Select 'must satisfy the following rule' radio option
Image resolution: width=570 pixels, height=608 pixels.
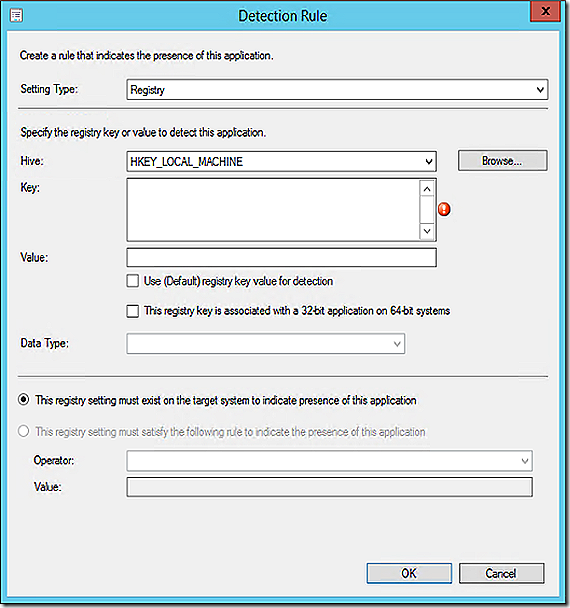tap(24, 431)
